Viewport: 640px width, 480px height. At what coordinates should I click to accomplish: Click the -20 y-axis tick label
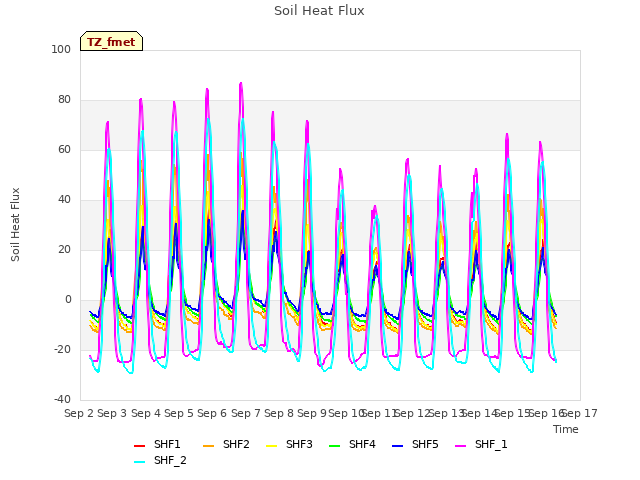[x=62, y=349]
